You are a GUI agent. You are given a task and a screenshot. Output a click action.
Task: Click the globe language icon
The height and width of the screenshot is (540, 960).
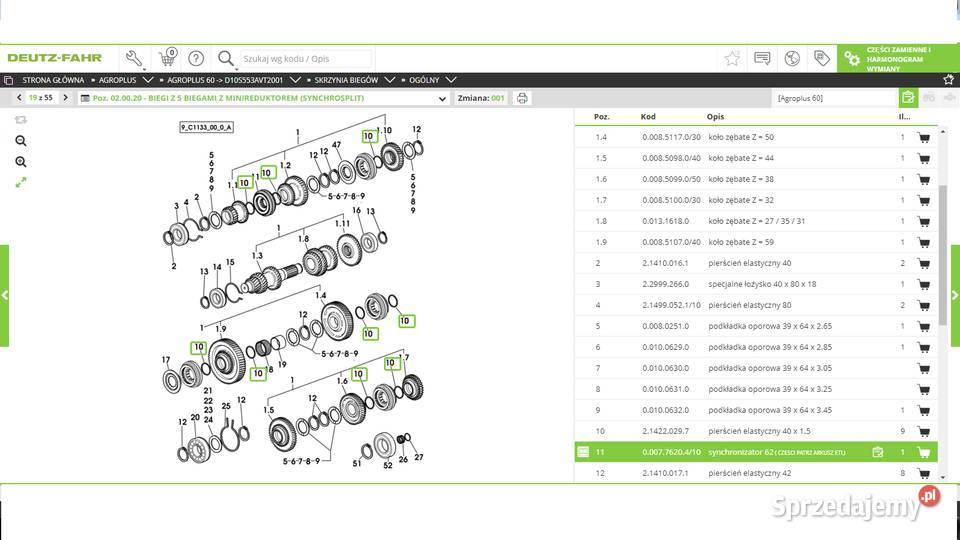coord(792,58)
